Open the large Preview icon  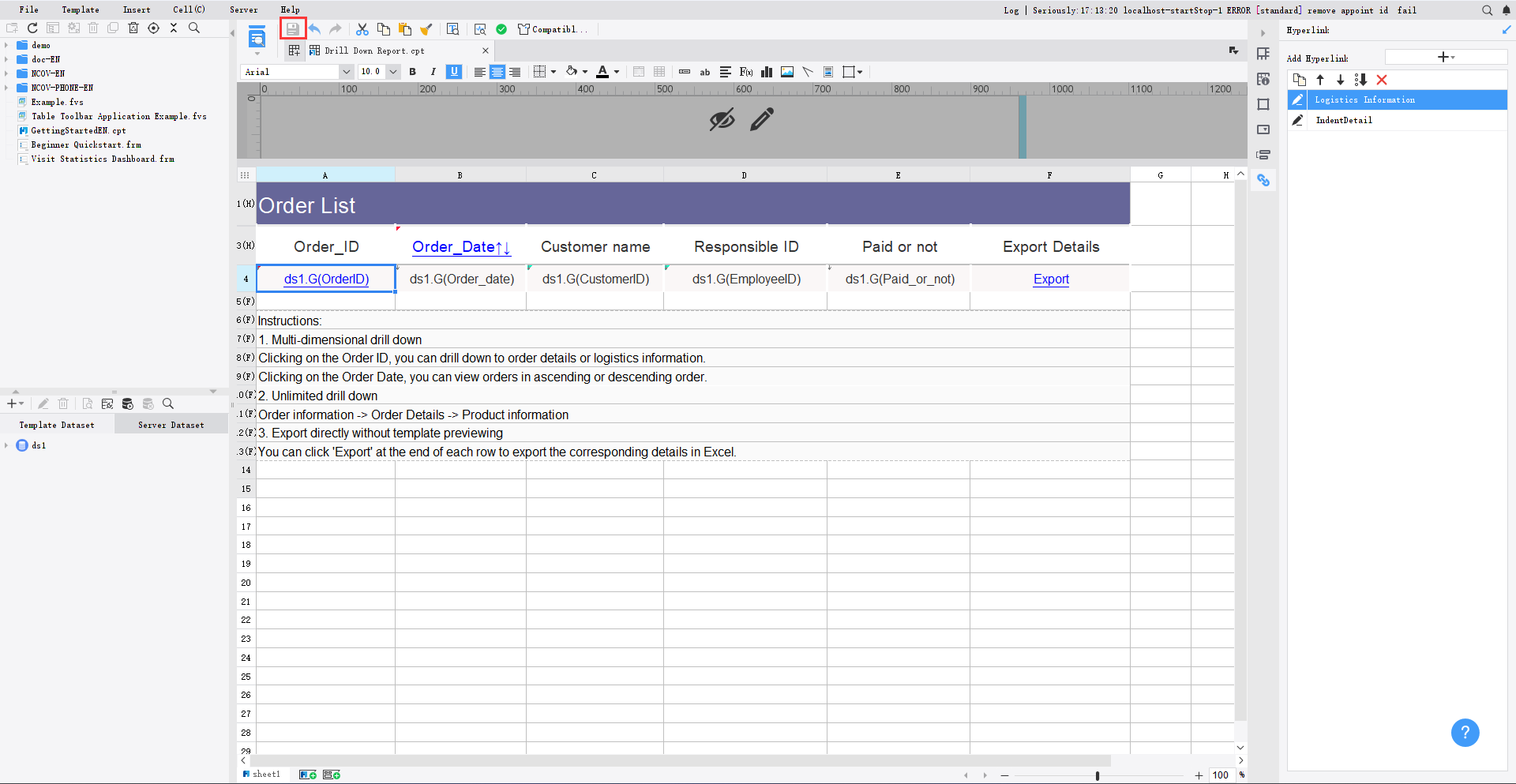[x=257, y=37]
